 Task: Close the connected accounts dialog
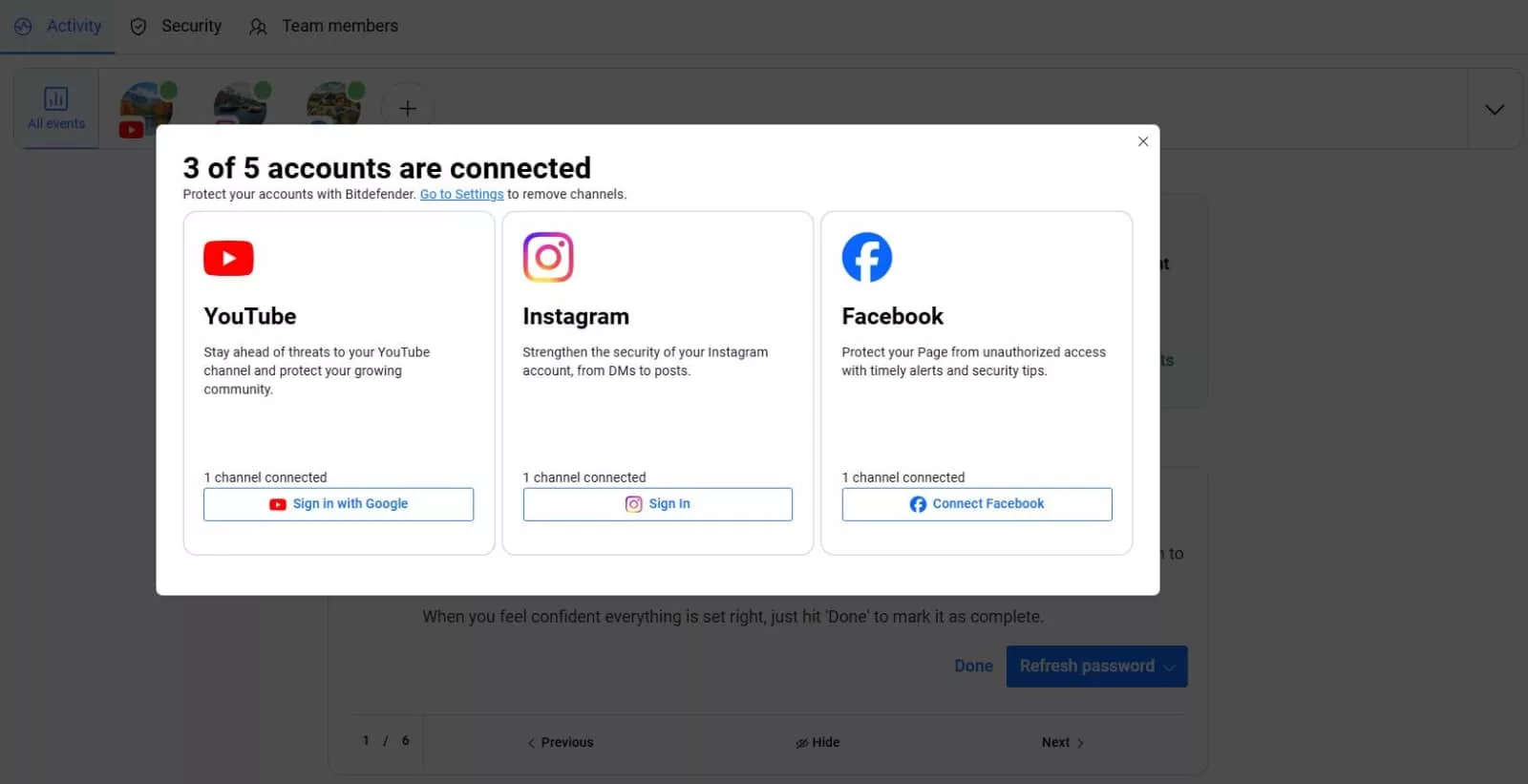click(x=1142, y=141)
